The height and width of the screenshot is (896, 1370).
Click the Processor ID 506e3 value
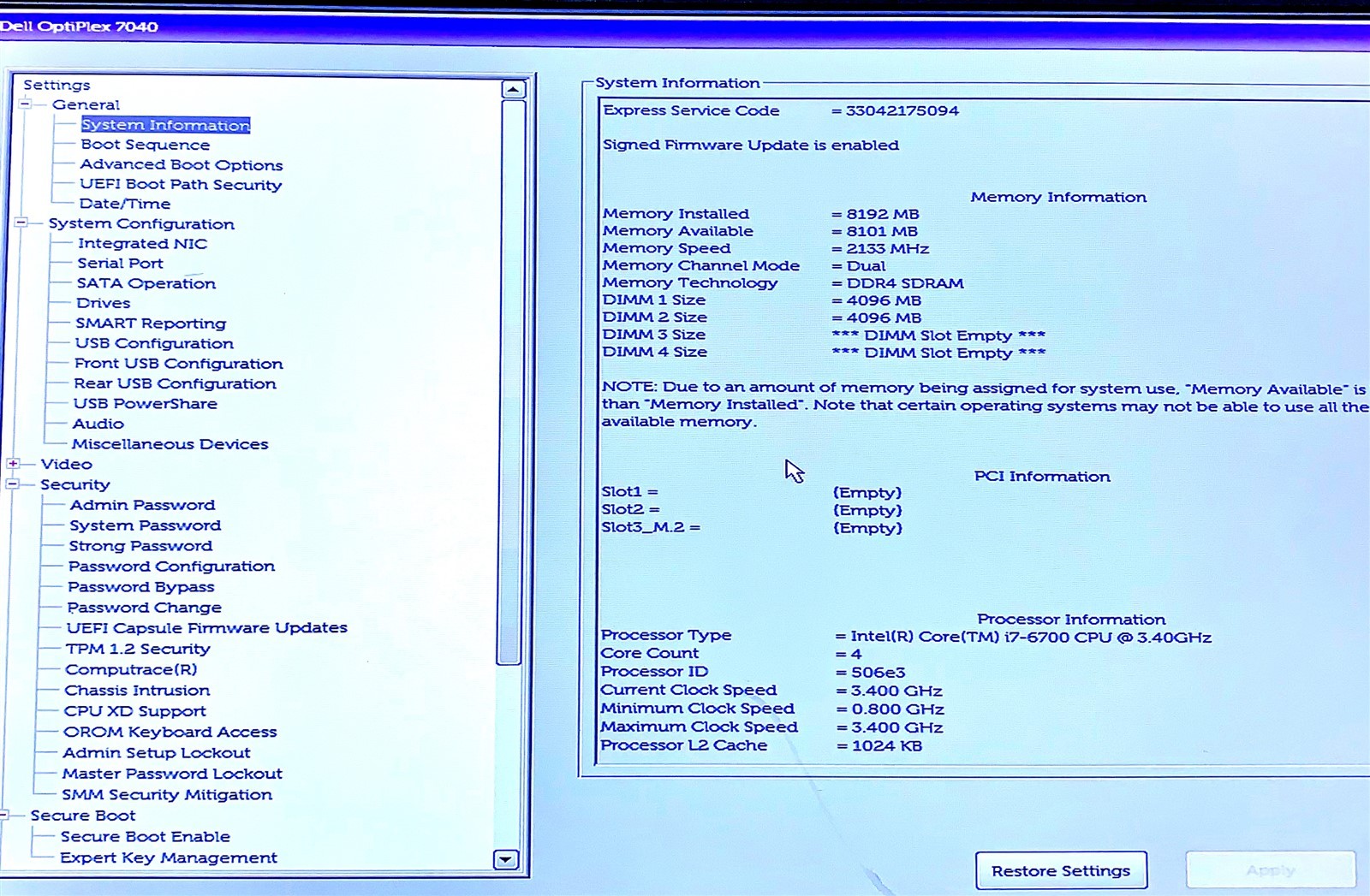(x=878, y=673)
